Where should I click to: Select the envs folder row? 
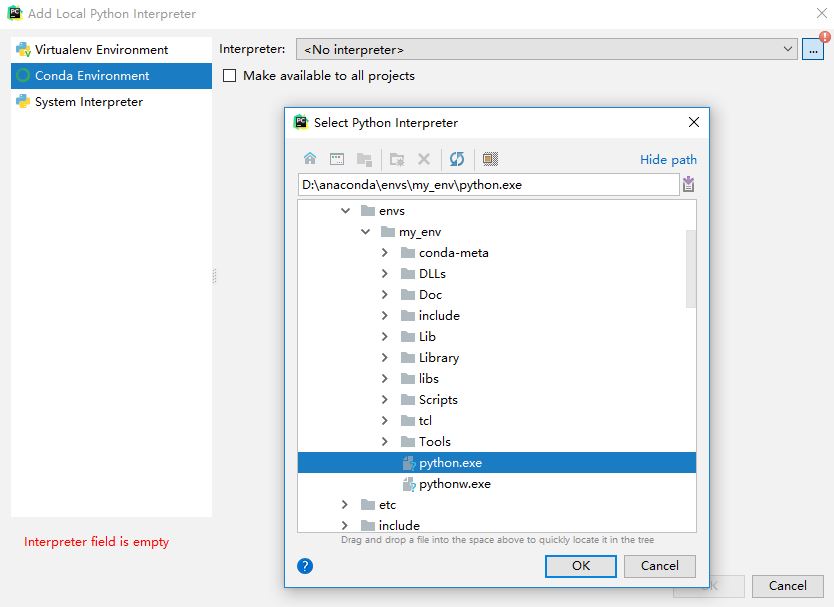pos(497,211)
